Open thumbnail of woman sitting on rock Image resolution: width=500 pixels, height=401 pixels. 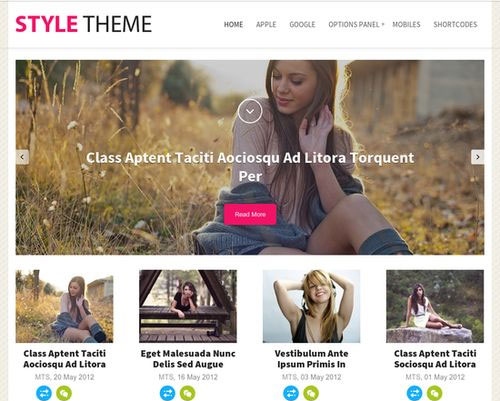tap(435, 306)
